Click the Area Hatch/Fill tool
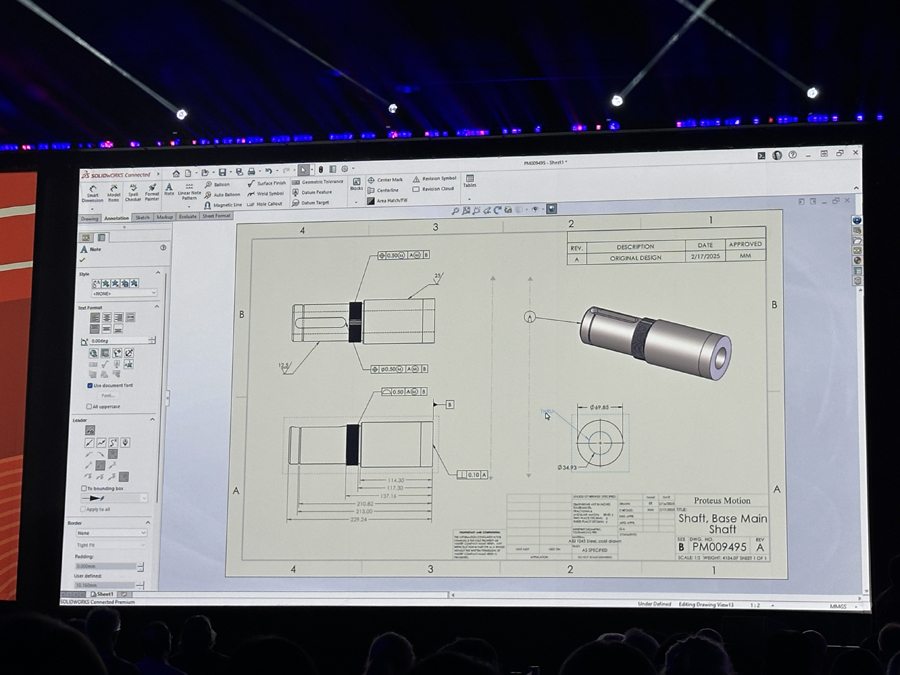The height and width of the screenshot is (675, 900). coord(390,201)
